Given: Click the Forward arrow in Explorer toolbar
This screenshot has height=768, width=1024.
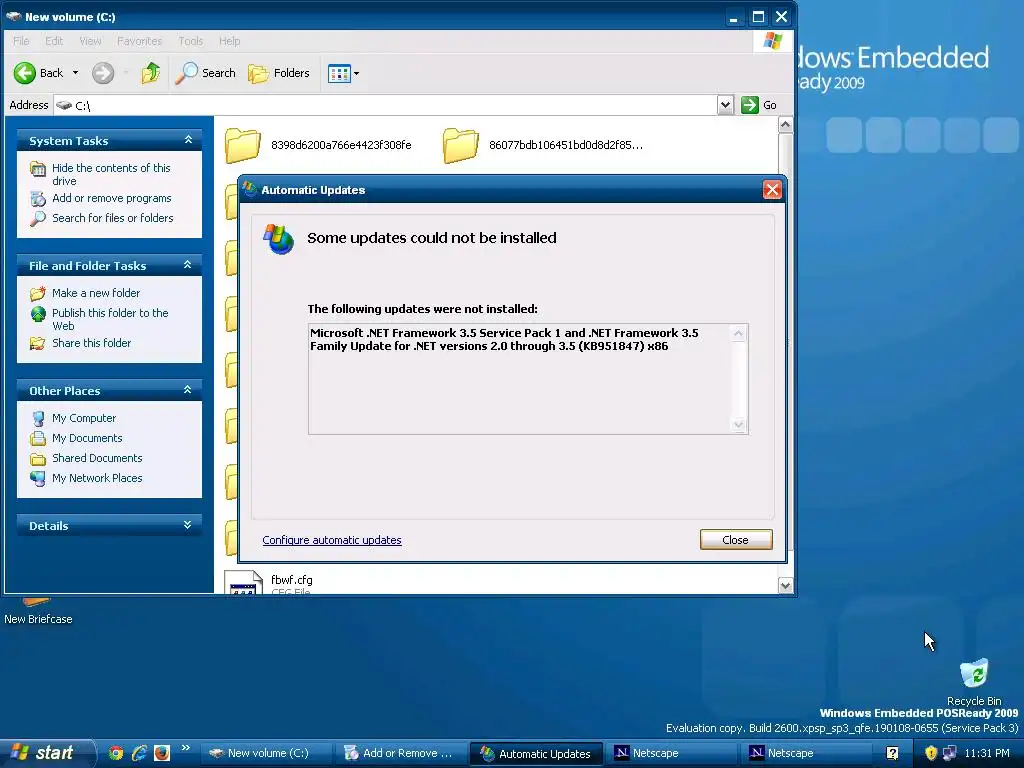Looking at the screenshot, I should click(103, 73).
